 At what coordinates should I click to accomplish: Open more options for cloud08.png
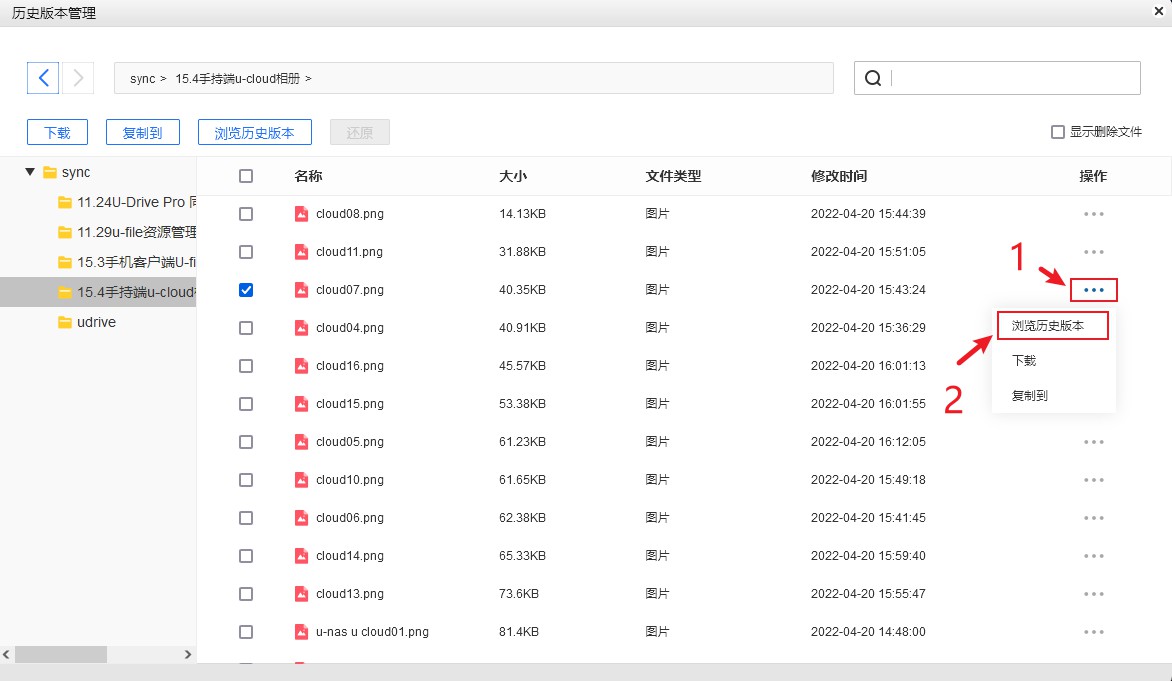point(1093,214)
